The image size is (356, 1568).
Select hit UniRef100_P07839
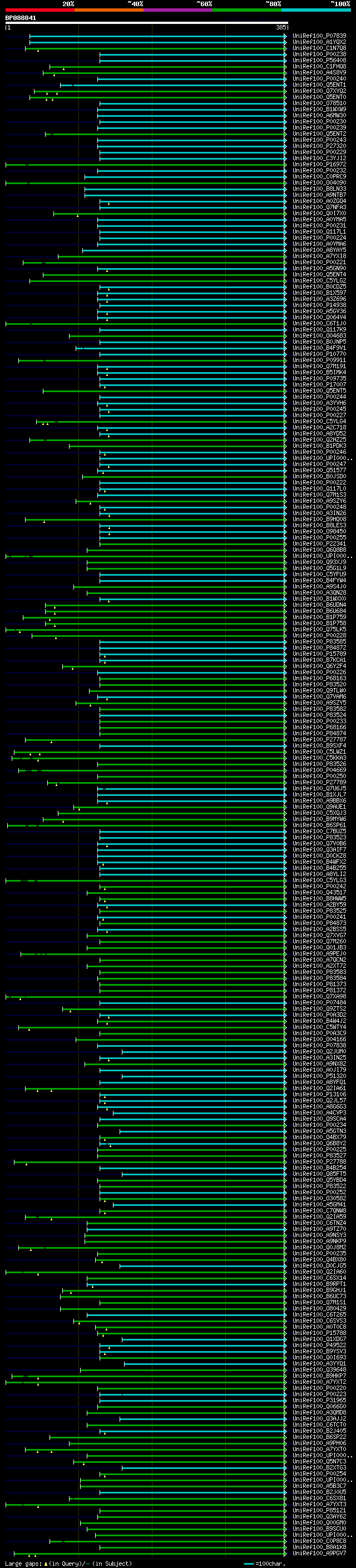tap(319, 36)
